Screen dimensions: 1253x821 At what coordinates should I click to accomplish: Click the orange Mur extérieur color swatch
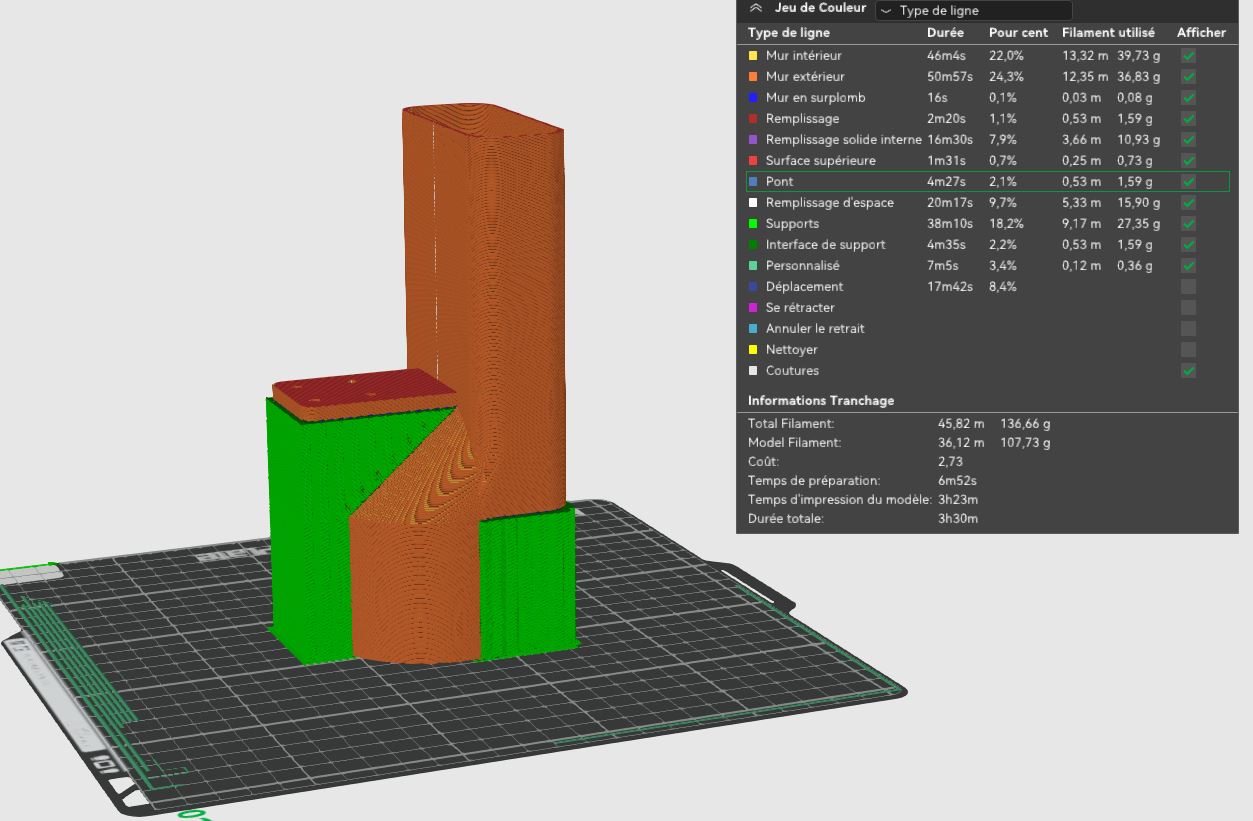753,77
